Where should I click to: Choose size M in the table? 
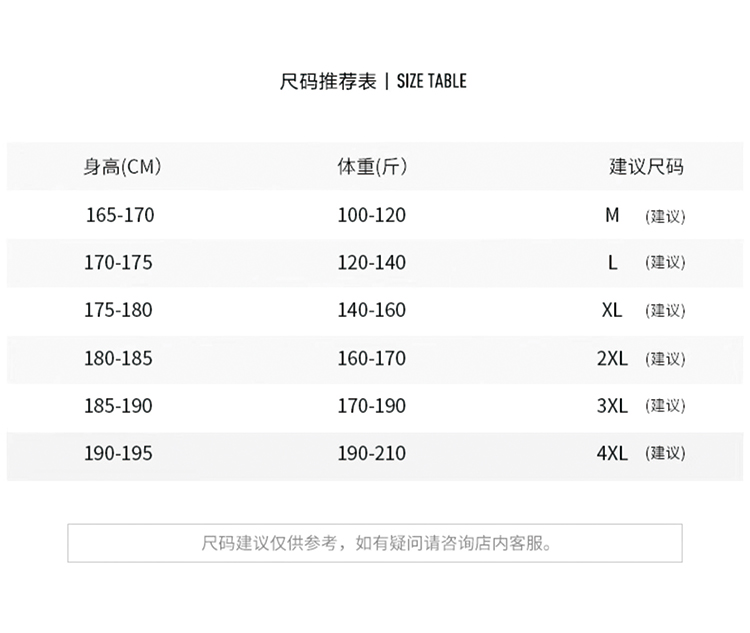[612, 215]
